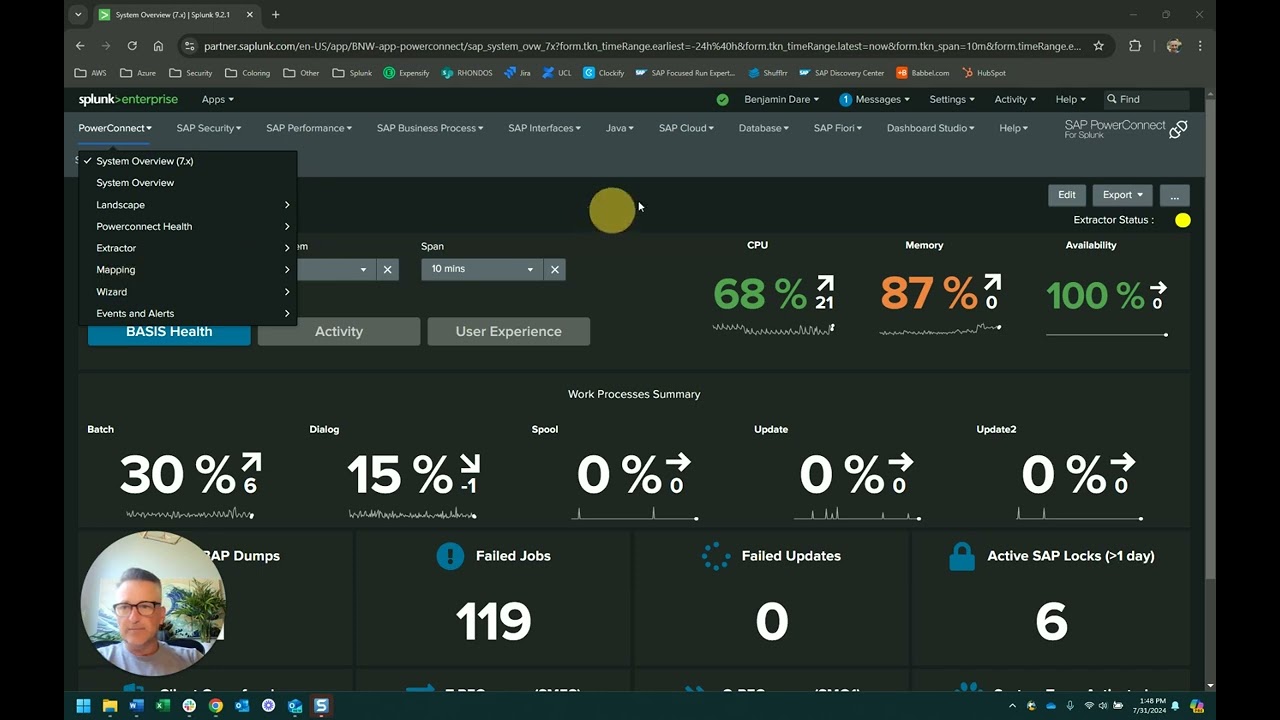Reload the page with browser refresh icon
This screenshot has width=1280, height=720.
[132, 46]
